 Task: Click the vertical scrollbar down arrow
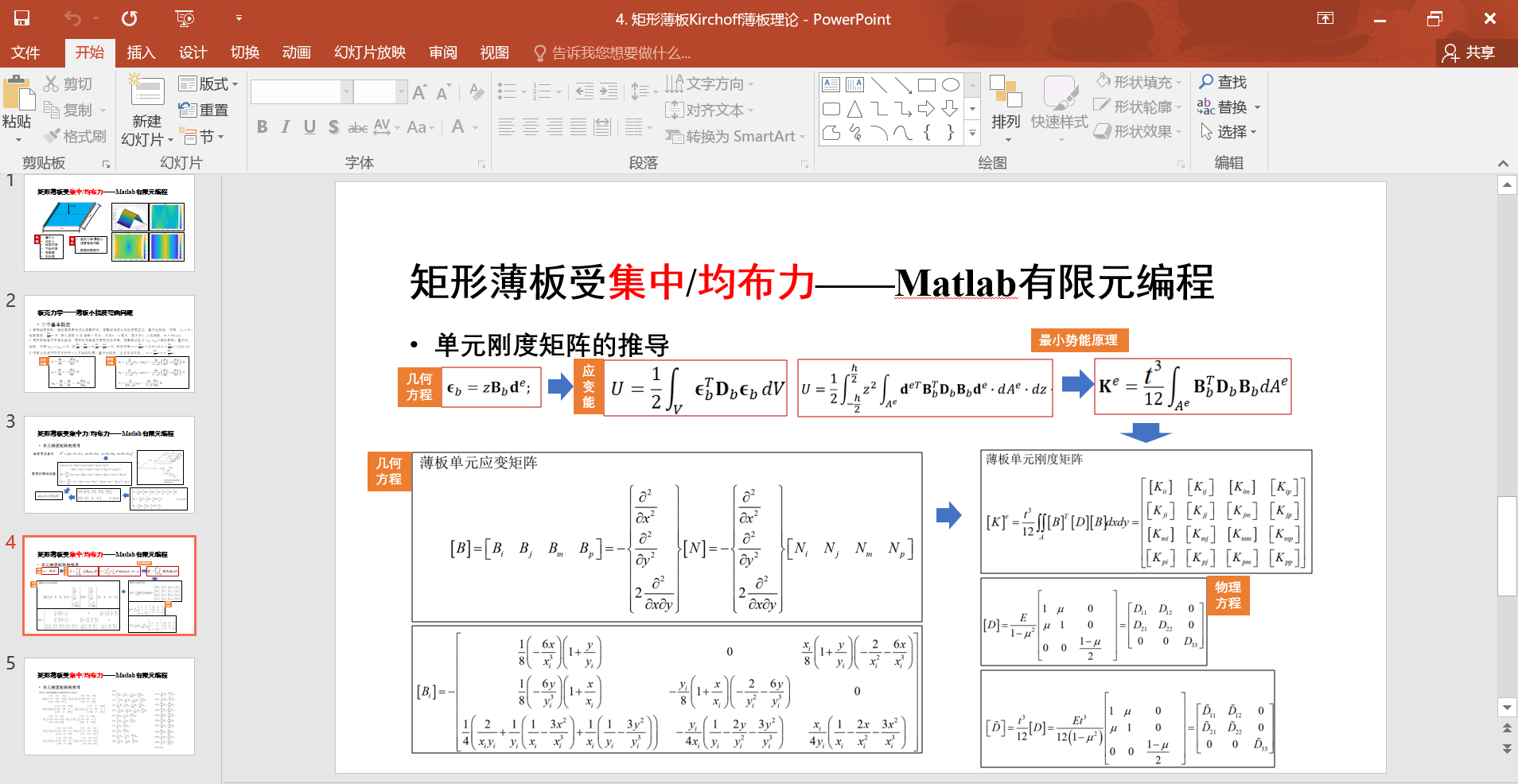pyautogui.click(x=1507, y=707)
